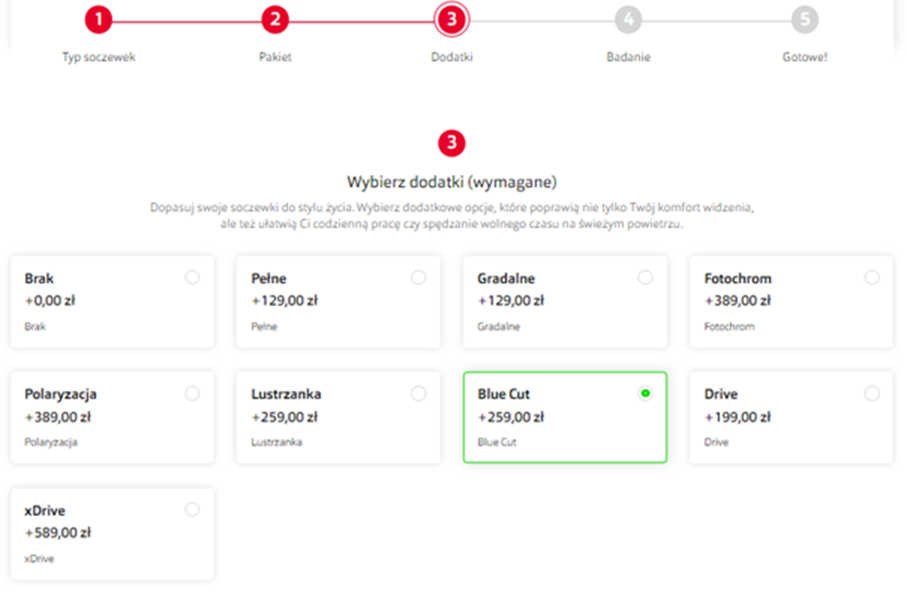Click the active step 3 circle
Screen dimensions: 907x595
tap(452, 19)
